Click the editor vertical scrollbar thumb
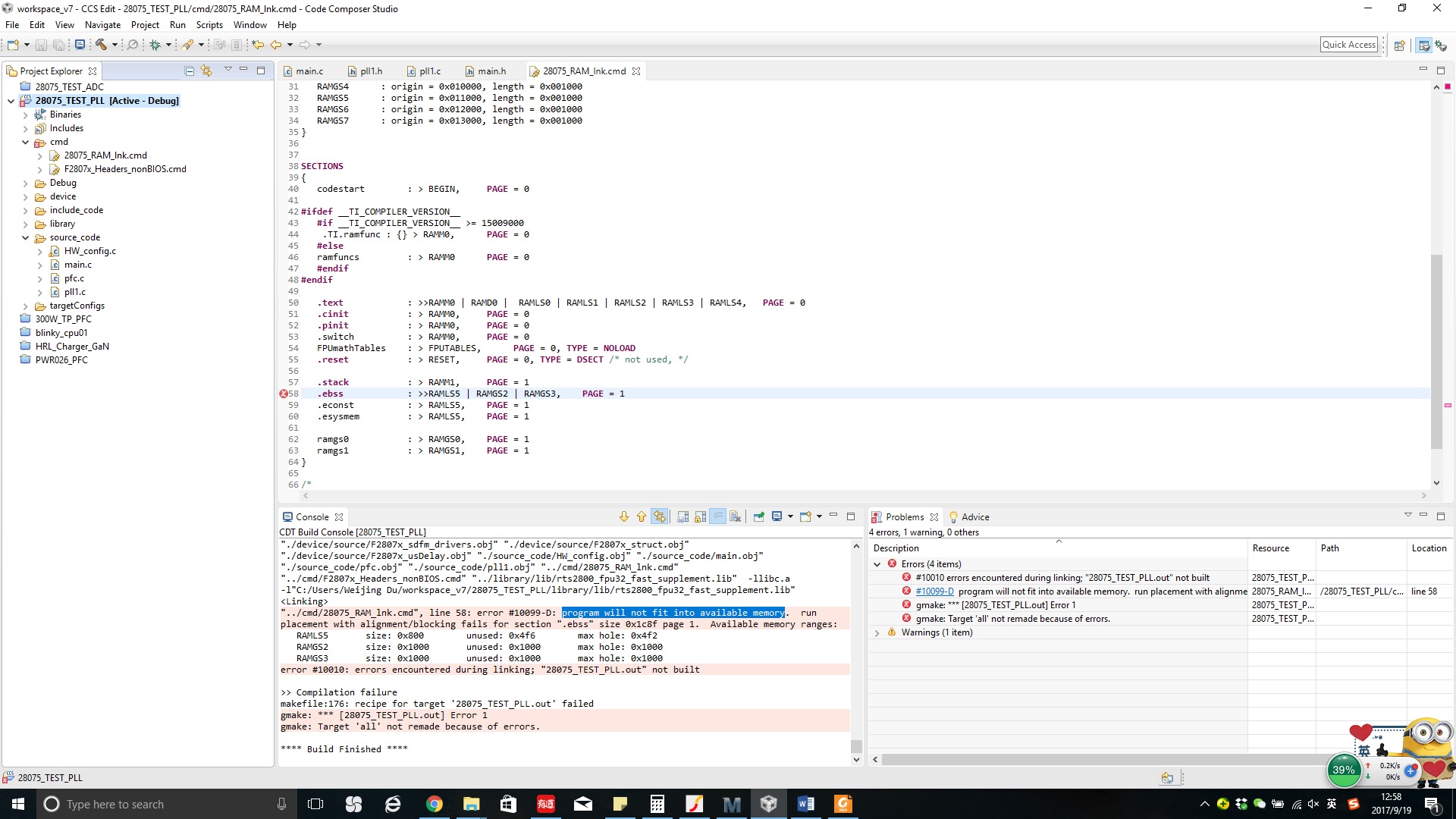The height and width of the screenshot is (819, 1456). [1436, 352]
